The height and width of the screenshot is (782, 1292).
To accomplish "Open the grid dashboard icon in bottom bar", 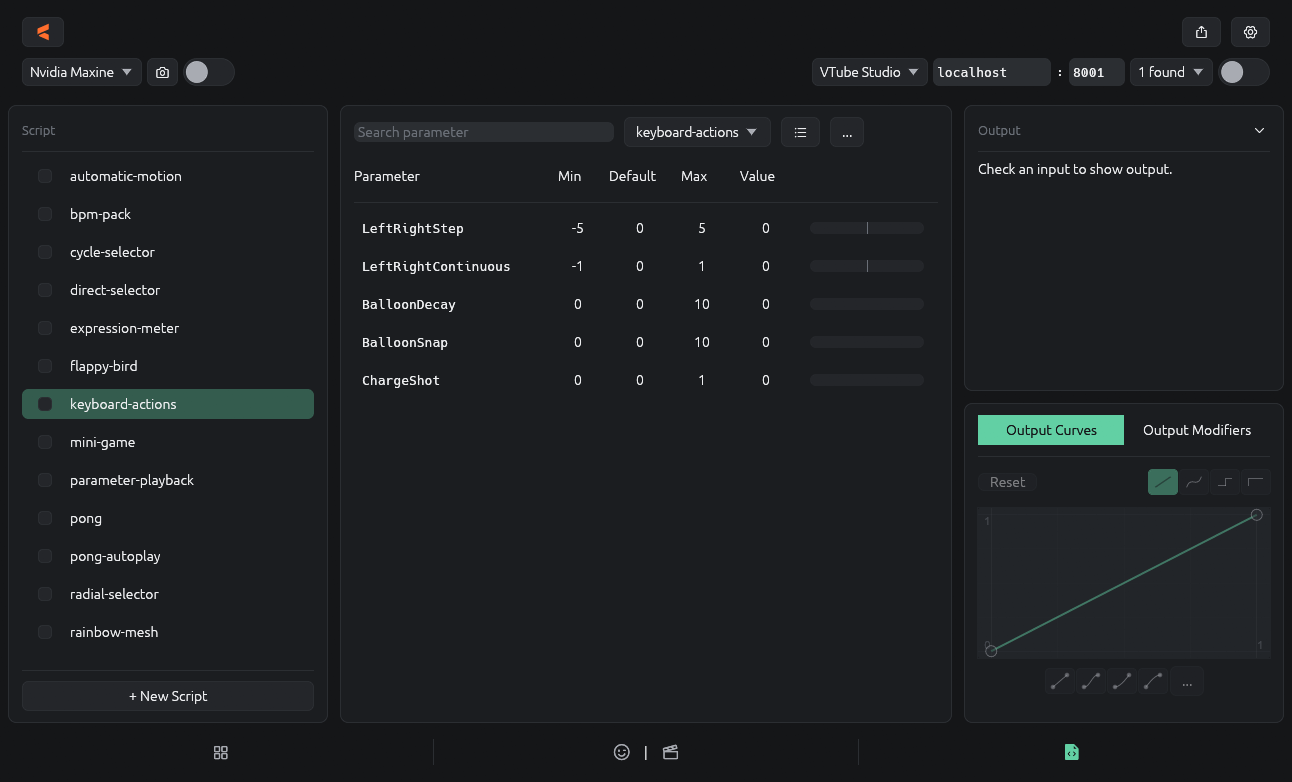I will click(221, 752).
